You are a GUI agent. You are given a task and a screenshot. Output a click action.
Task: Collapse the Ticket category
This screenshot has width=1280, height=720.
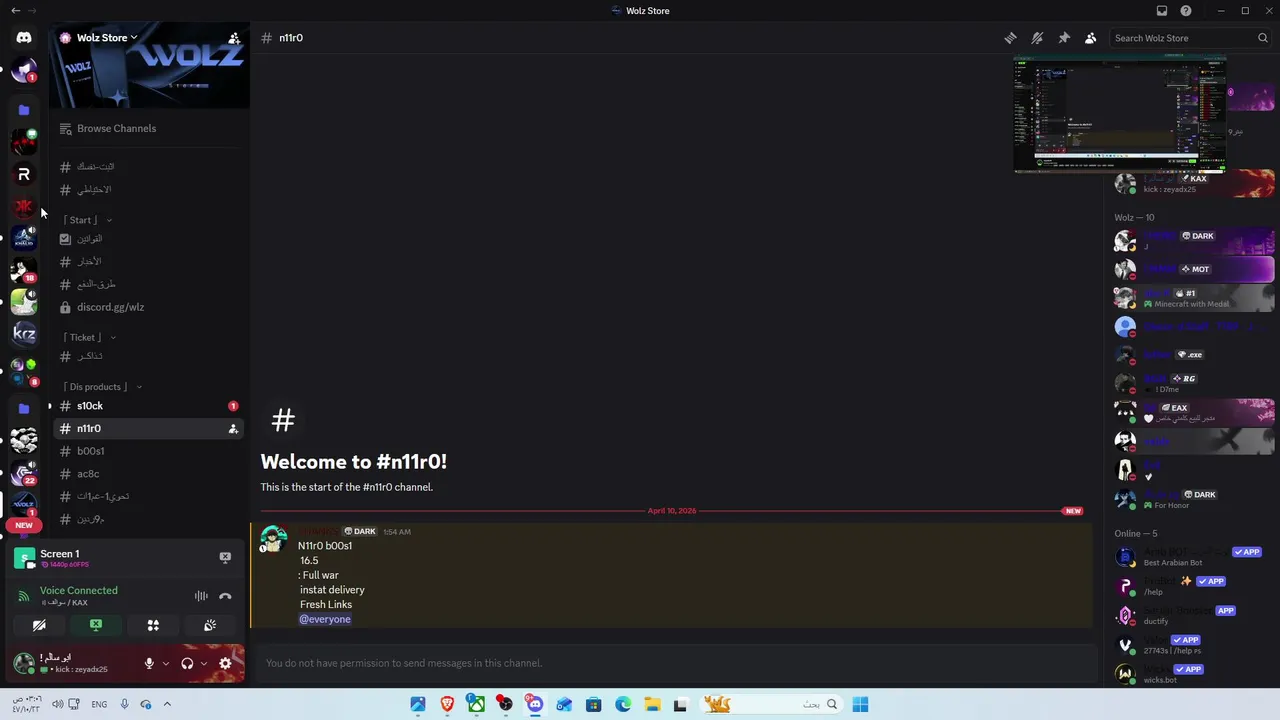click(90, 338)
